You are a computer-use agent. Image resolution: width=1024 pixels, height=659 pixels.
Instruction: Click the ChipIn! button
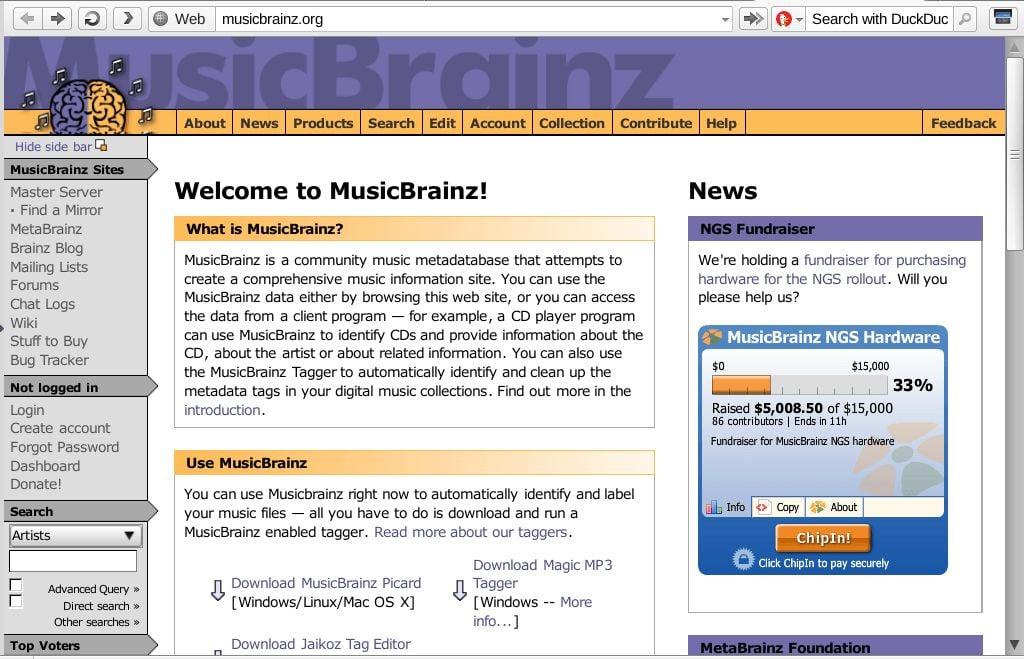coord(823,538)
